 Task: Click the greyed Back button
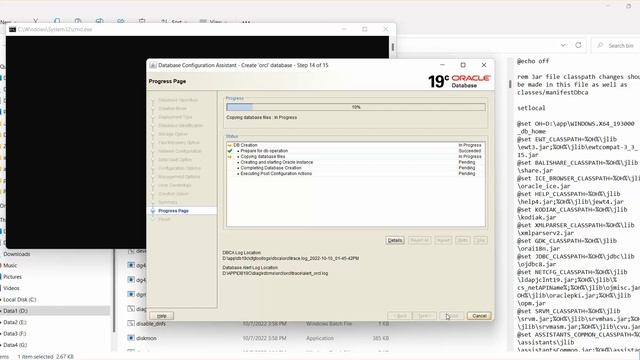coord(400,316)
